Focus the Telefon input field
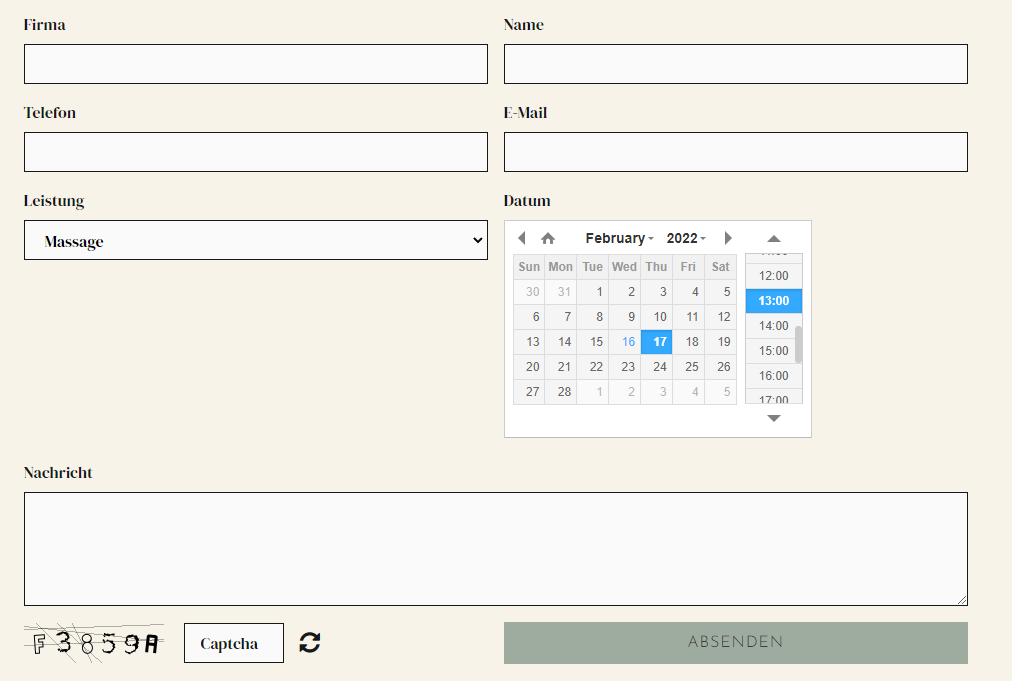This screenshot has width=1012, height=681. pyautogui.click(x=256, y=152)
